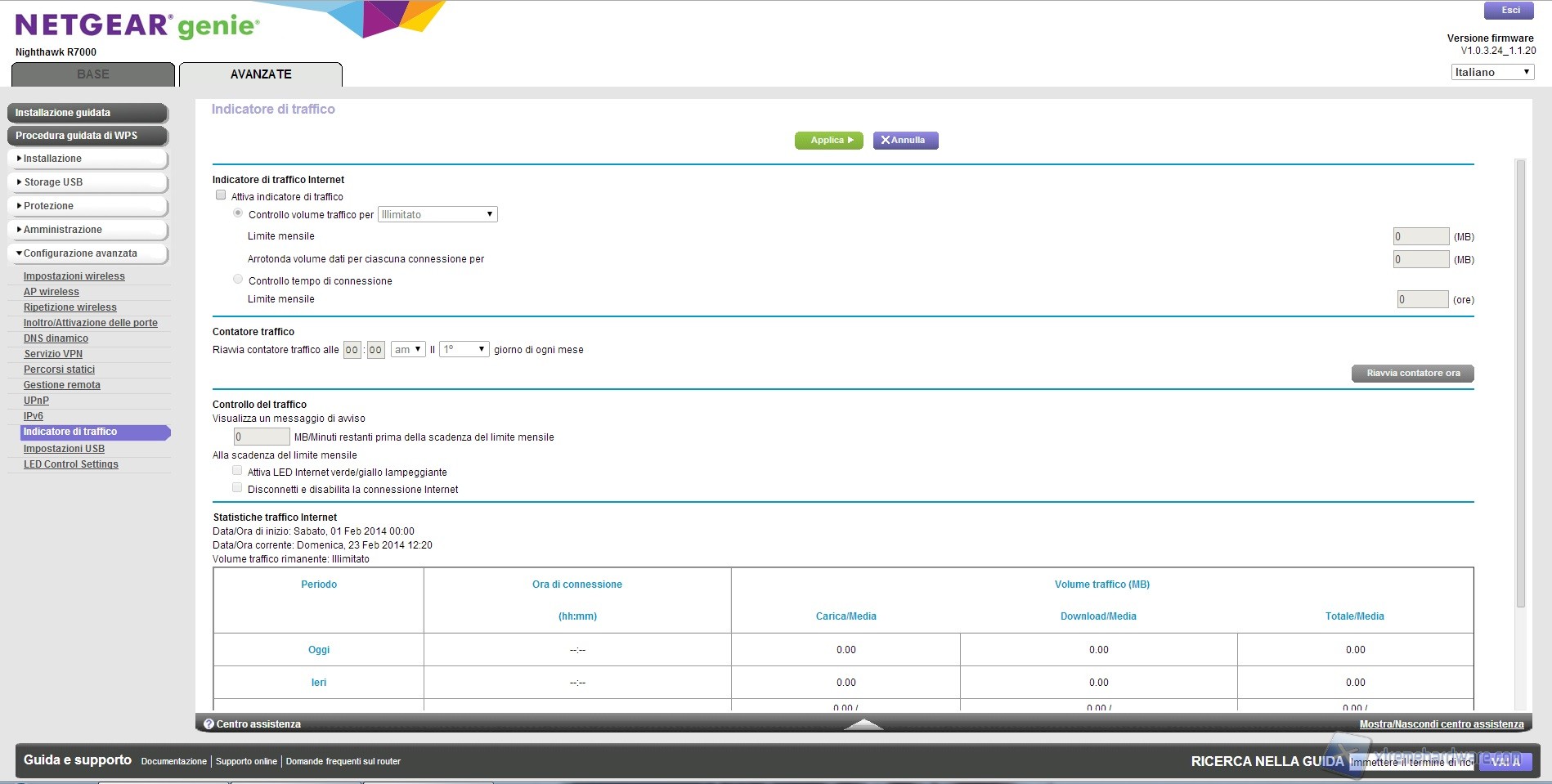Open the AVANZATE tab
1552x784 pixels.
(x=261, y=74)
